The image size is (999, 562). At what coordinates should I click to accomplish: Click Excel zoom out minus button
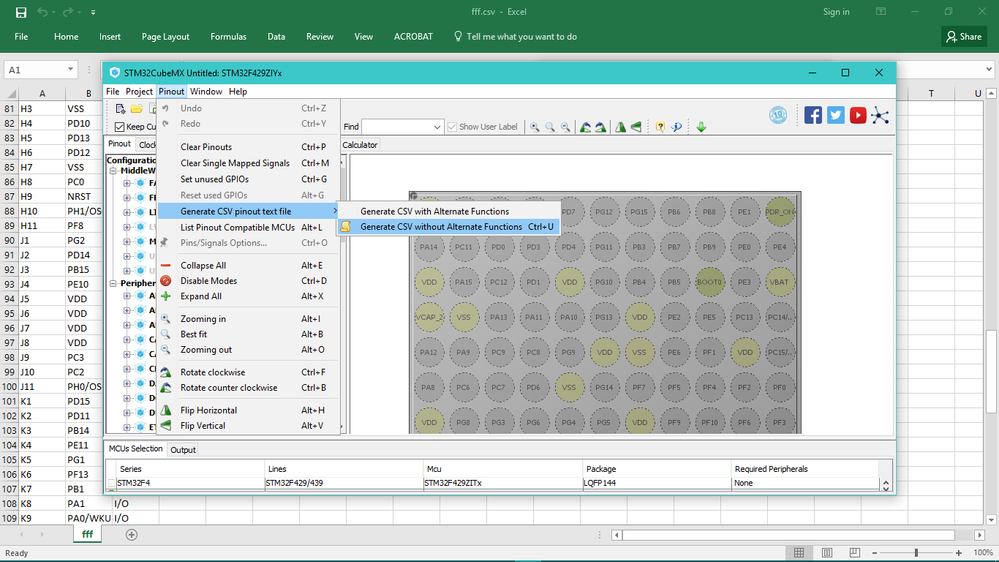(874, 553)
